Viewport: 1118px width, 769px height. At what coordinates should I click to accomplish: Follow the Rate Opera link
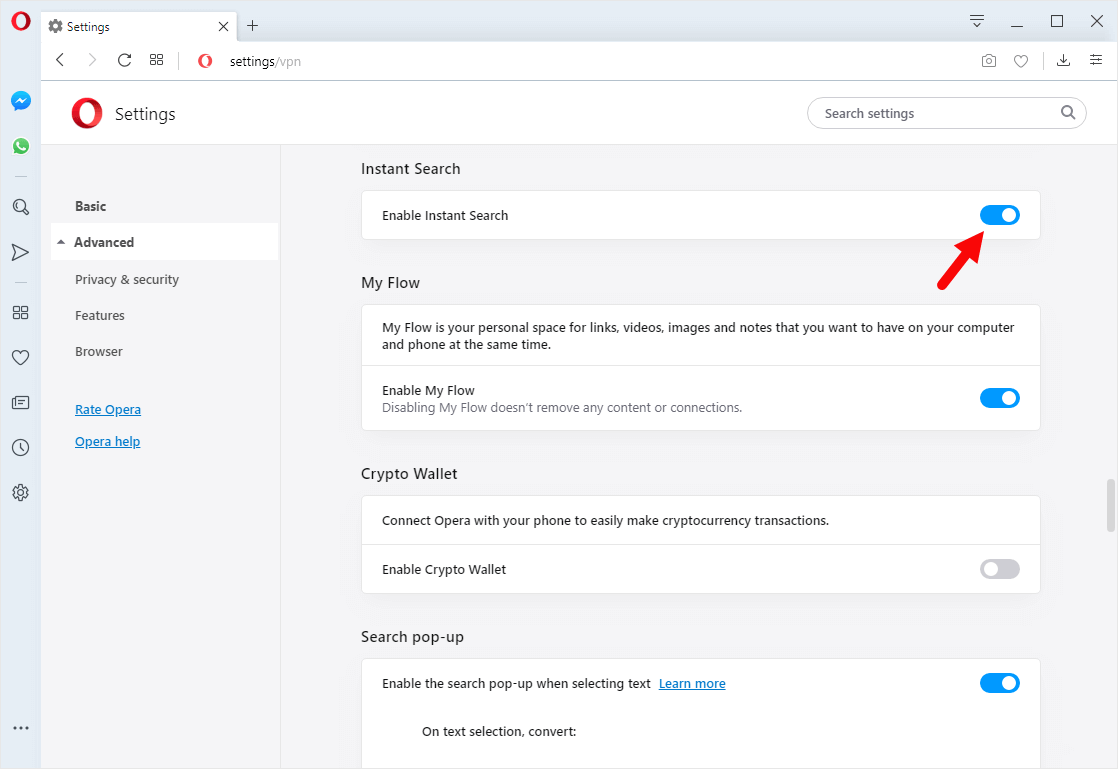(108, 409)
